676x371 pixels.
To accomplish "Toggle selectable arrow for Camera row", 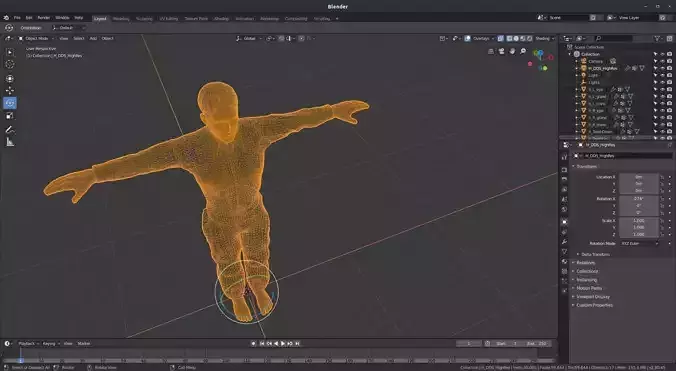I will pyautogui.click(x=656, y=61).
